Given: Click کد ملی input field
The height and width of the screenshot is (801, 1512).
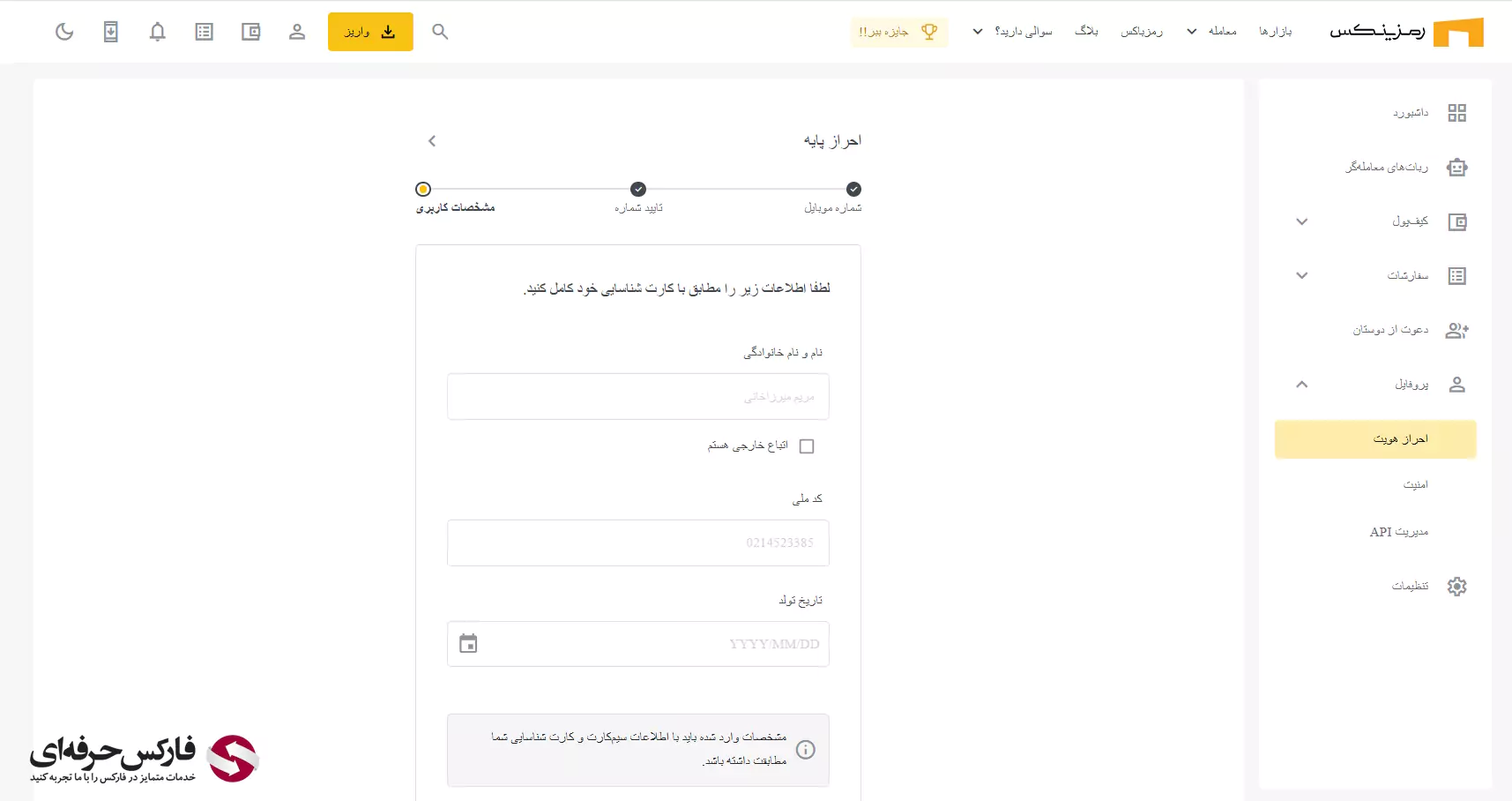Looking at the screenshot, I should click(638, 543).
